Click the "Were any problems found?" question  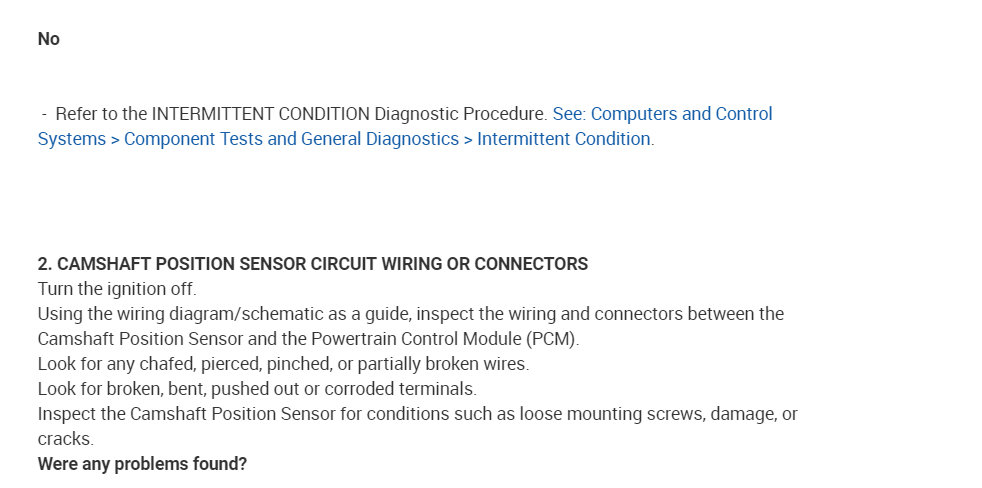[142, 464]
